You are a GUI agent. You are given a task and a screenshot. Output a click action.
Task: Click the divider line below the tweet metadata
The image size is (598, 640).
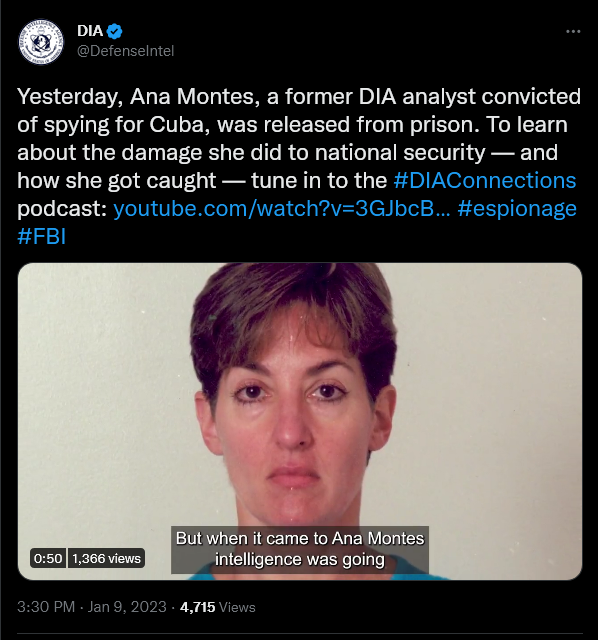click(x=300, y=633)
